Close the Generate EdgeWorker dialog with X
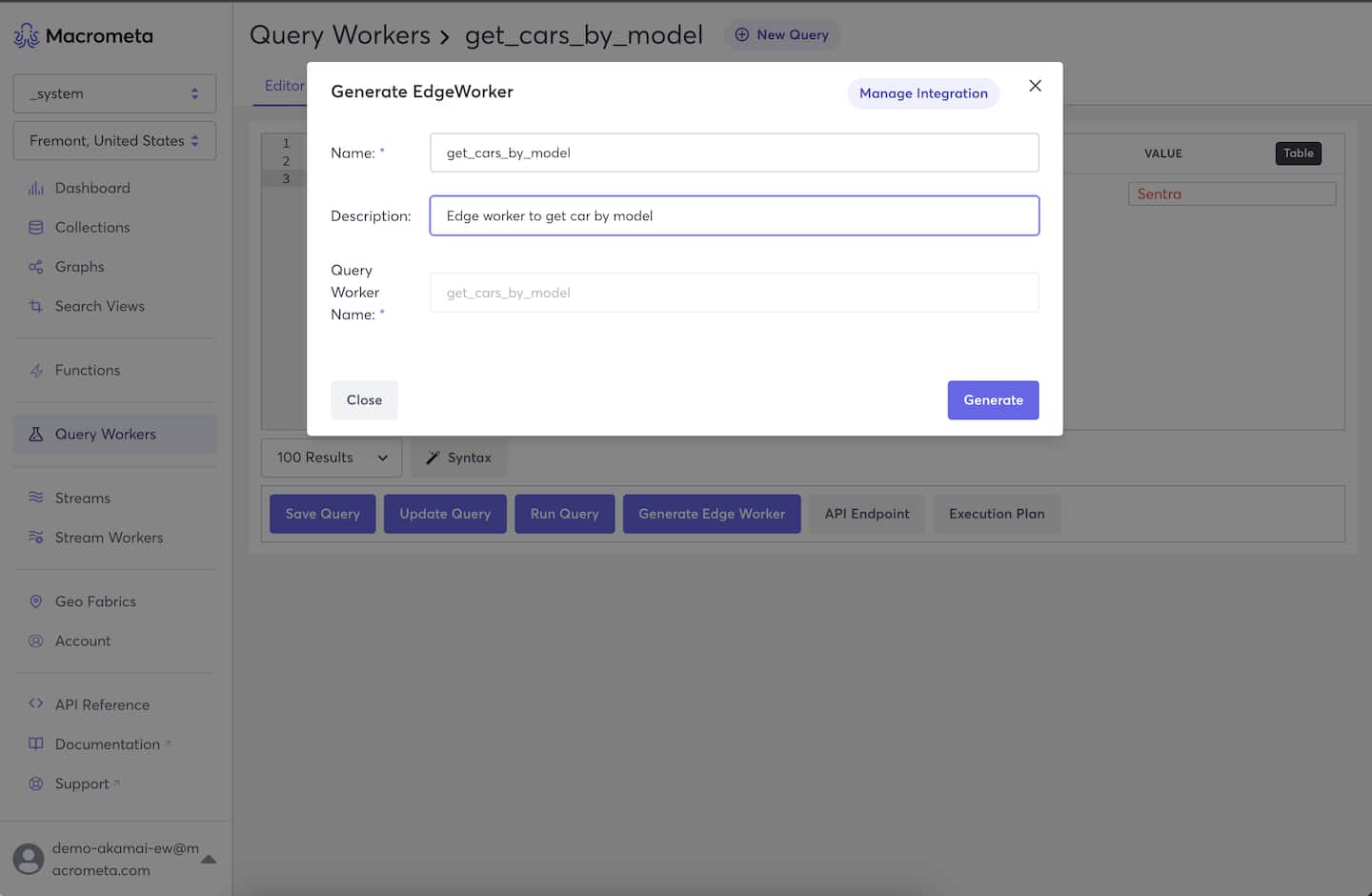This screenshot has width=1372, height=896. point(1035,86)
